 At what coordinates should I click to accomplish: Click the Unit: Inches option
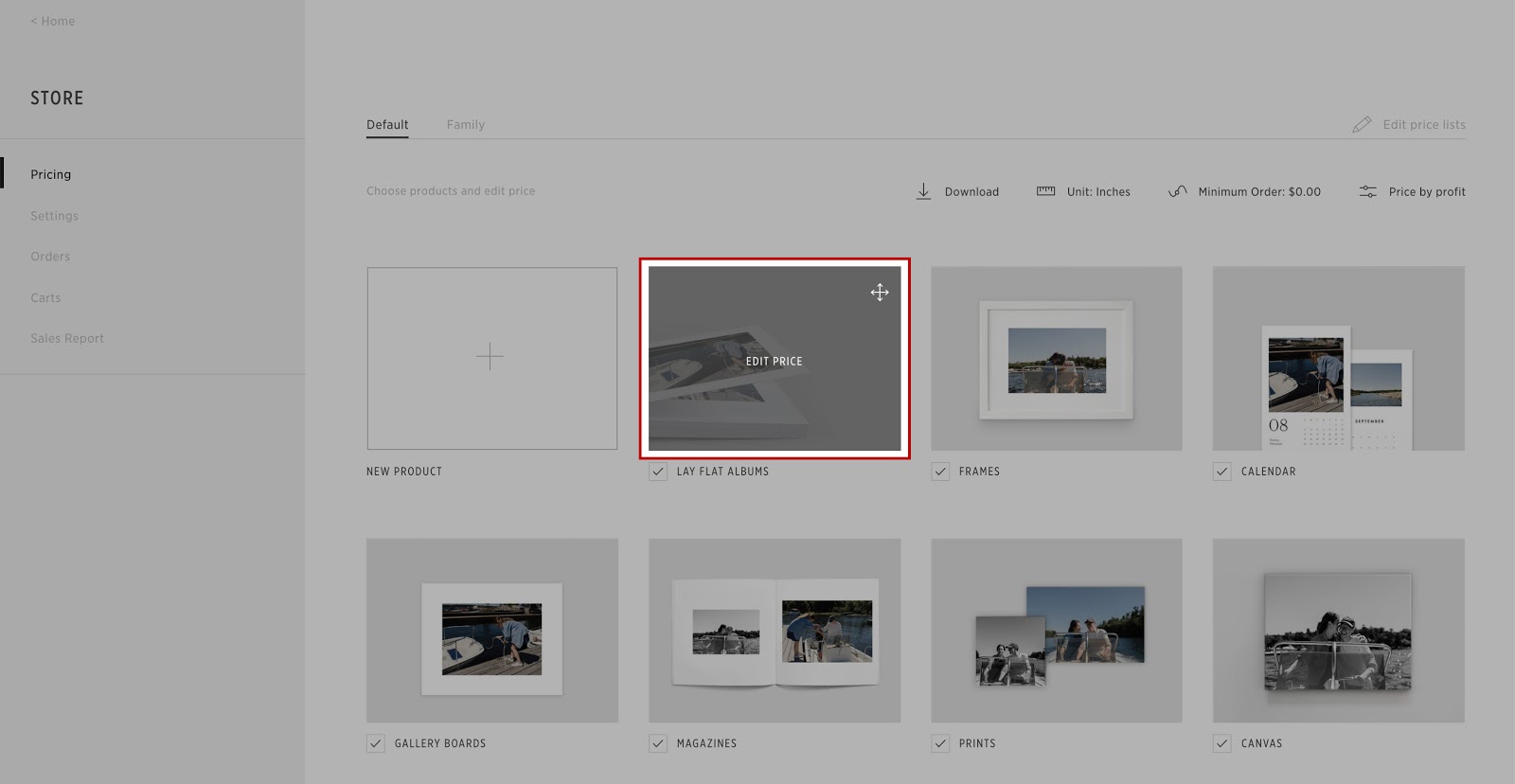click(x=1098, y=191)
